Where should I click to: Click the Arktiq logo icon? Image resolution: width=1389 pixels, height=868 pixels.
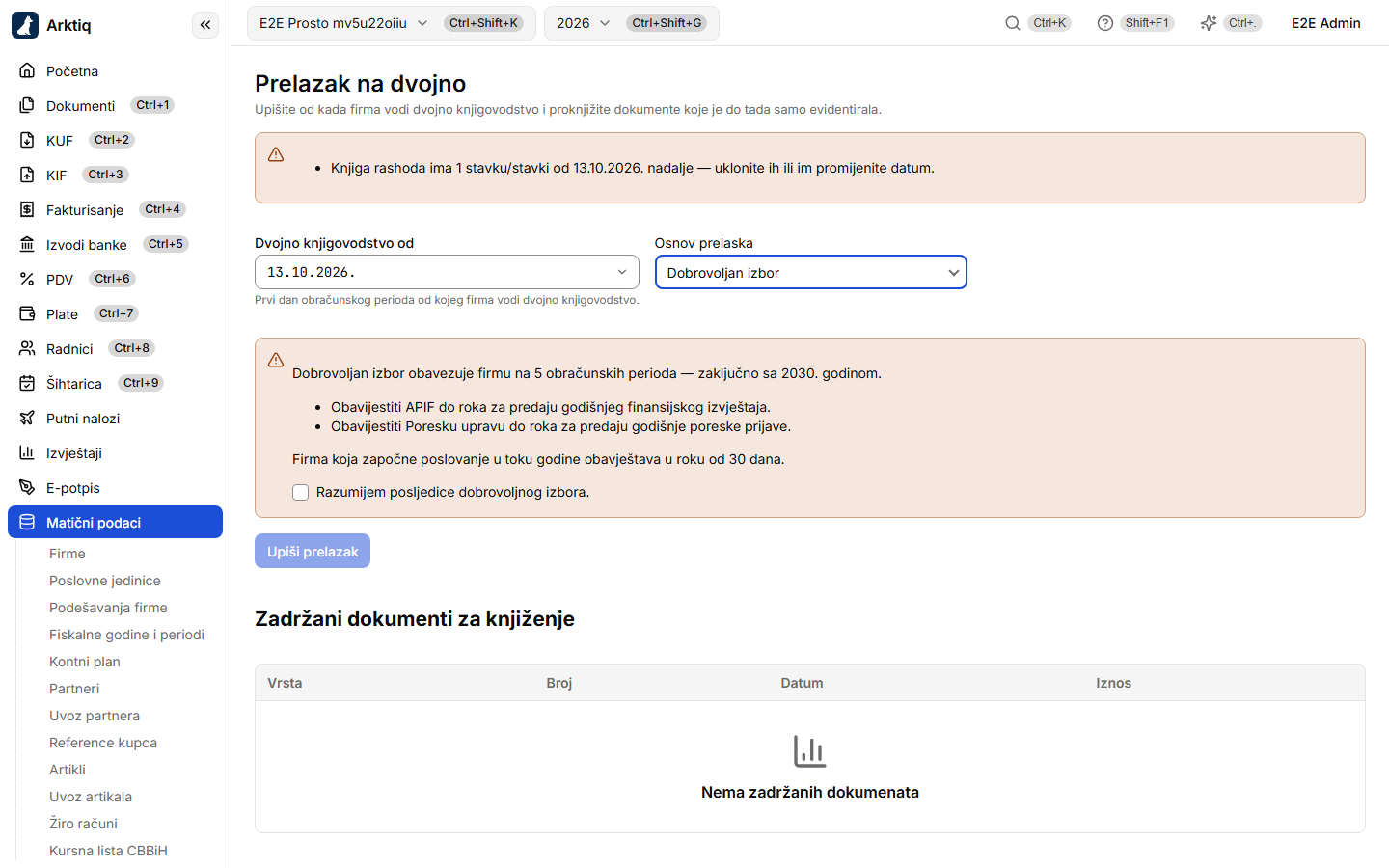pyautogui.click(x=25, y=25)
